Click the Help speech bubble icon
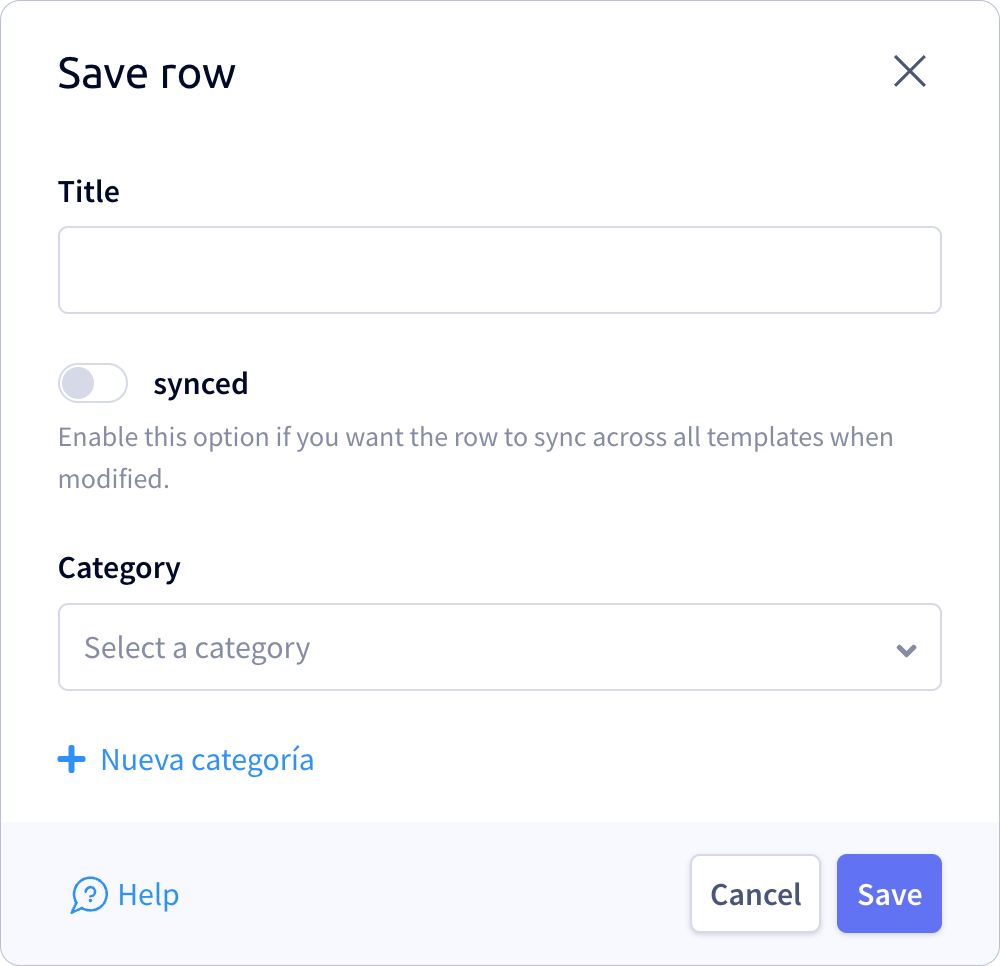The image size is (1000, 966). click(89, 894)
